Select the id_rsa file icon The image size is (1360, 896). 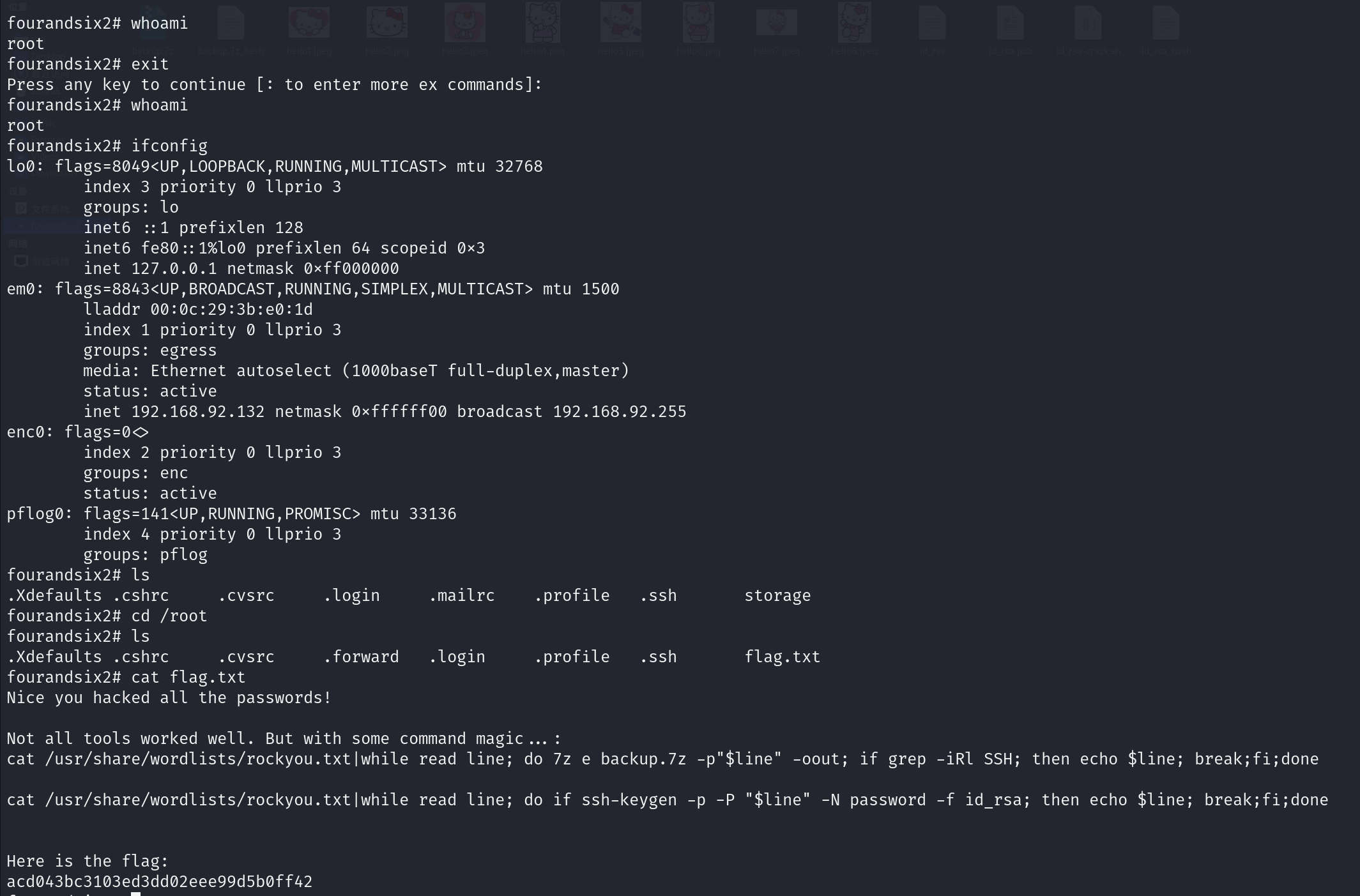click(x=932, y=23)
